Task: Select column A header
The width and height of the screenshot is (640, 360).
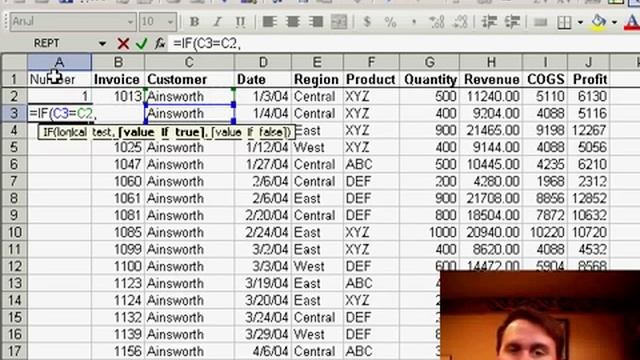Action: coord(59,62)
